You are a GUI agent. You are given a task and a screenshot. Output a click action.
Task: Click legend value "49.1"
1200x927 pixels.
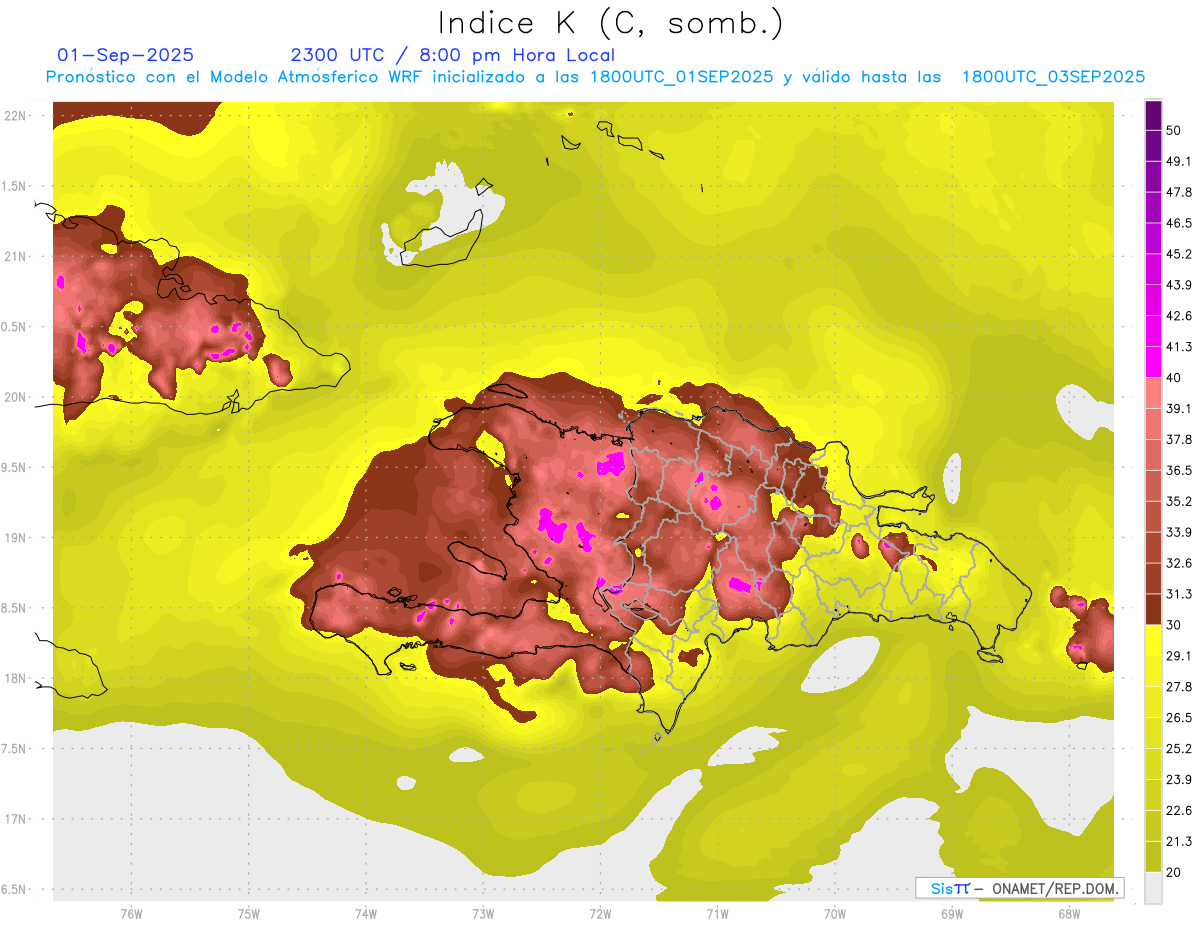pyautogui.click(x=1179, y=161)
